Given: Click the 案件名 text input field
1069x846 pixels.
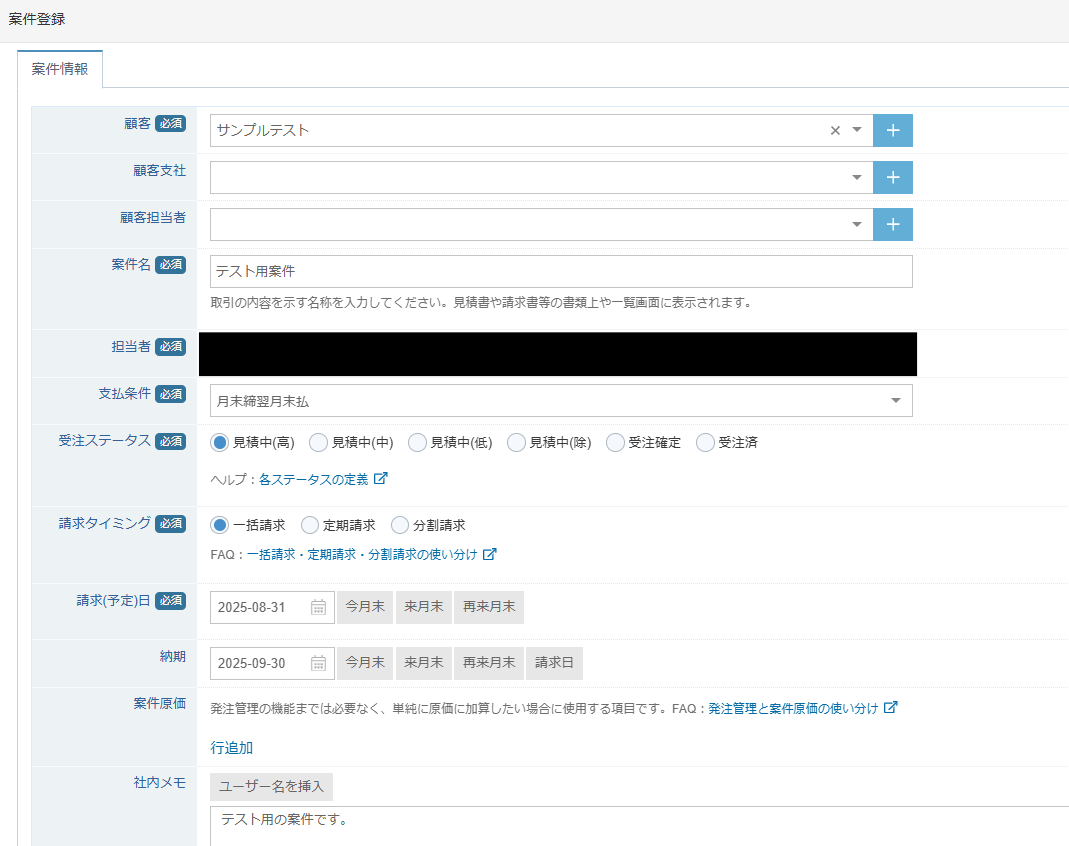Looking at the screenshot, I should point(560,271).
